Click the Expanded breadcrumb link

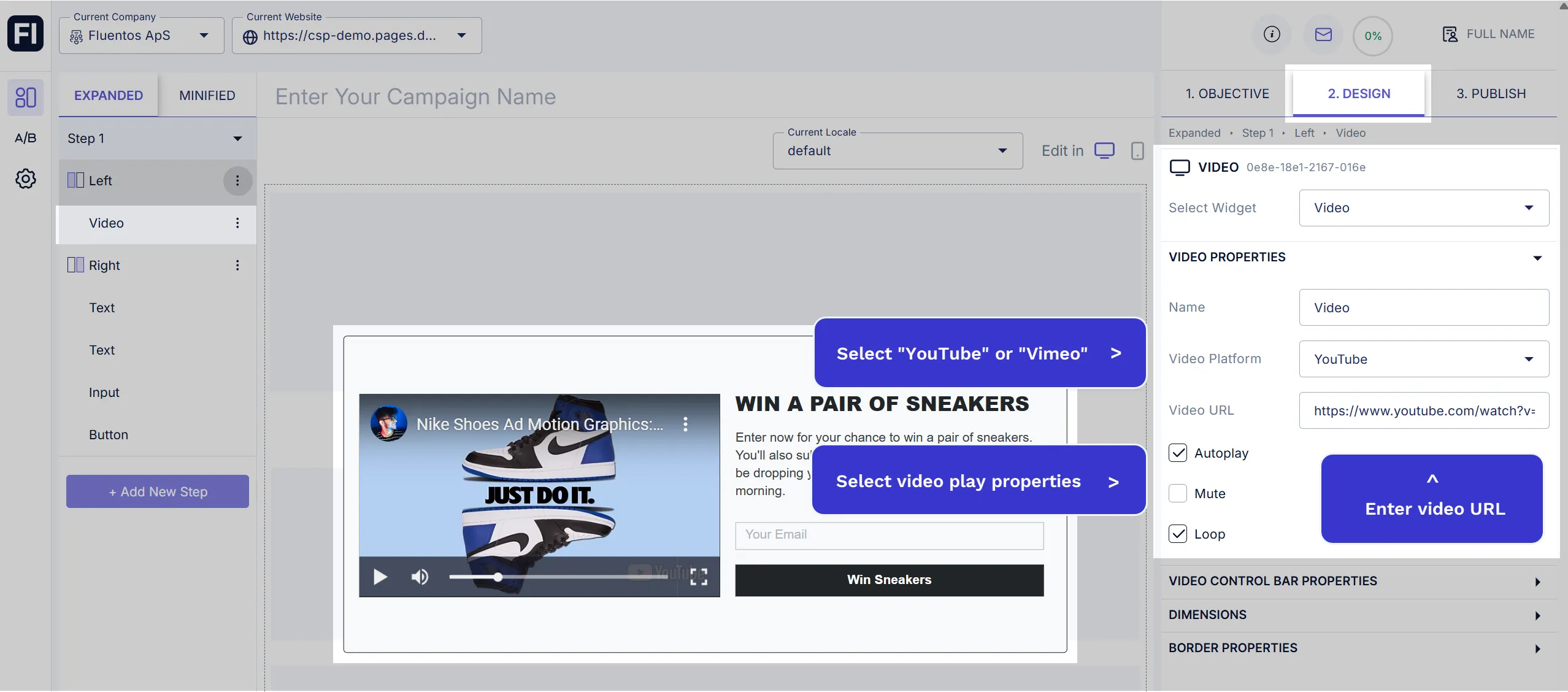pyautogui.click(x=1194, y=133)
